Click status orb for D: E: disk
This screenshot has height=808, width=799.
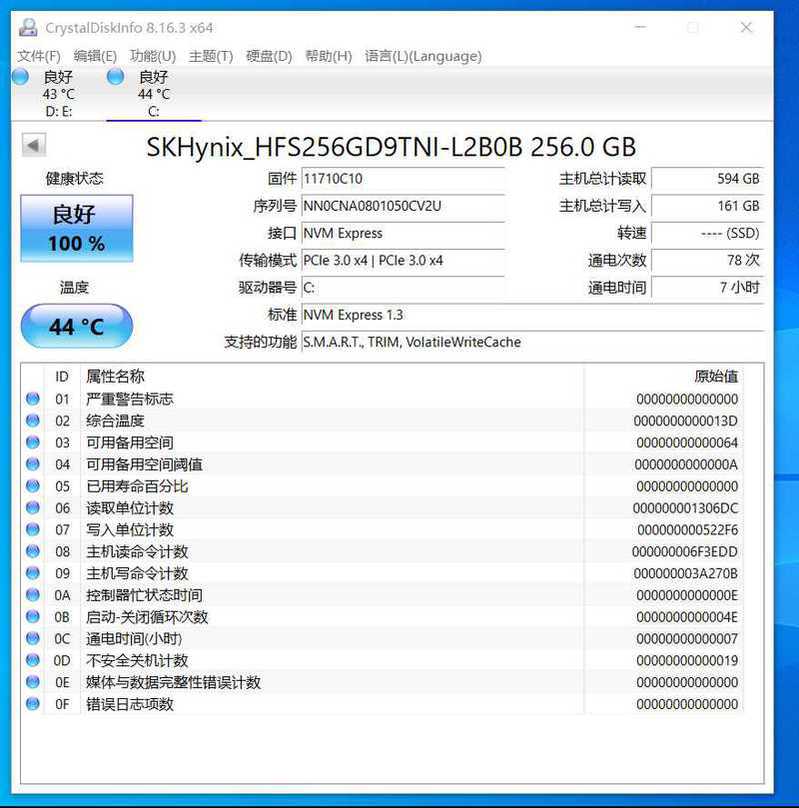(21, 76)
